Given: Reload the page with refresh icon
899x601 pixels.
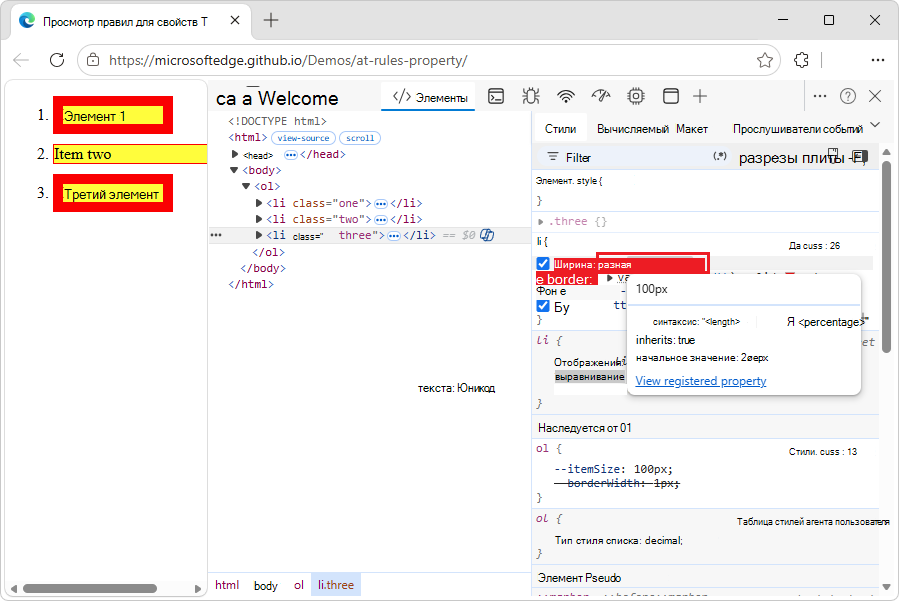Looking at the screenshot, I should coord(57,60).
